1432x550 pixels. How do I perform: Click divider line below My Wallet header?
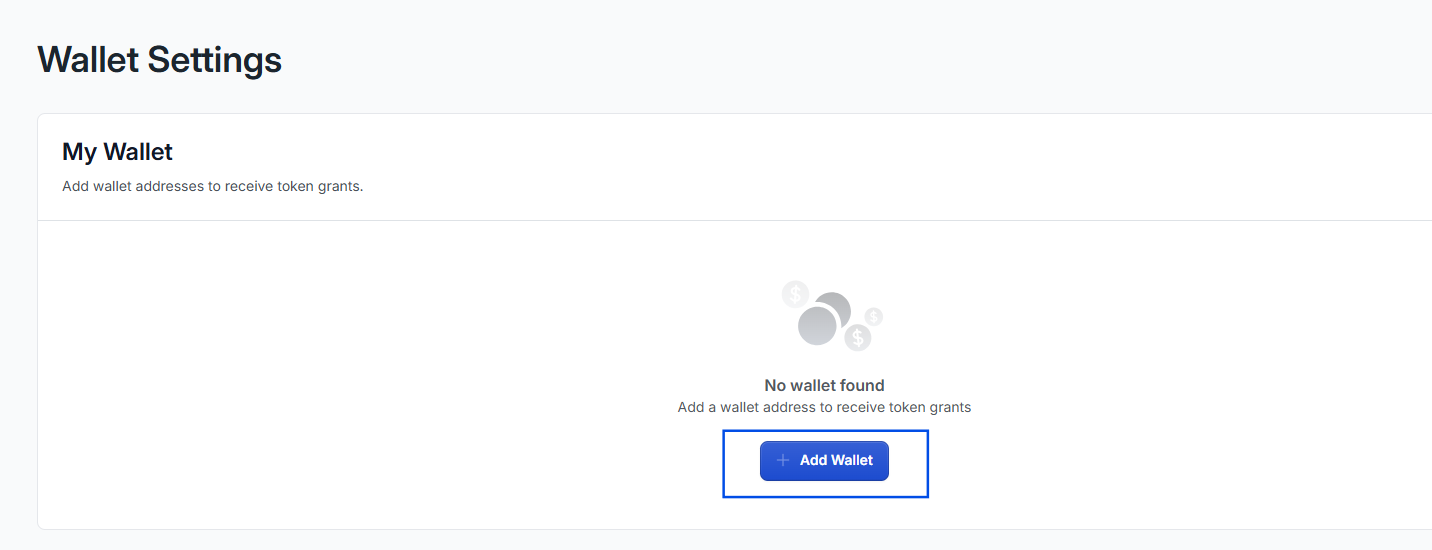pyautogui.click(x=735, y=220)
